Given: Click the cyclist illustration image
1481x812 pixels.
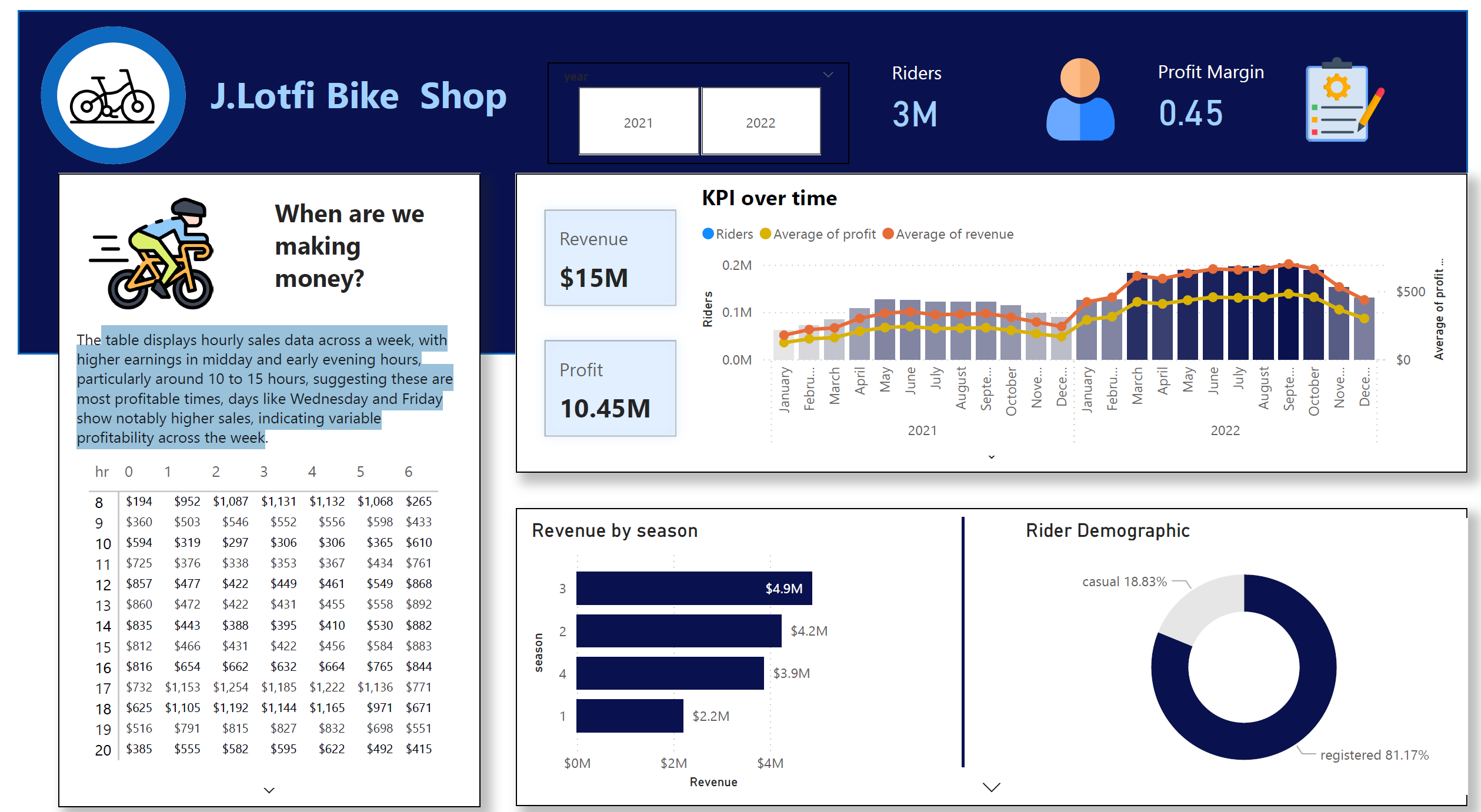Looking at the screenshot, I should click(154, 254).
